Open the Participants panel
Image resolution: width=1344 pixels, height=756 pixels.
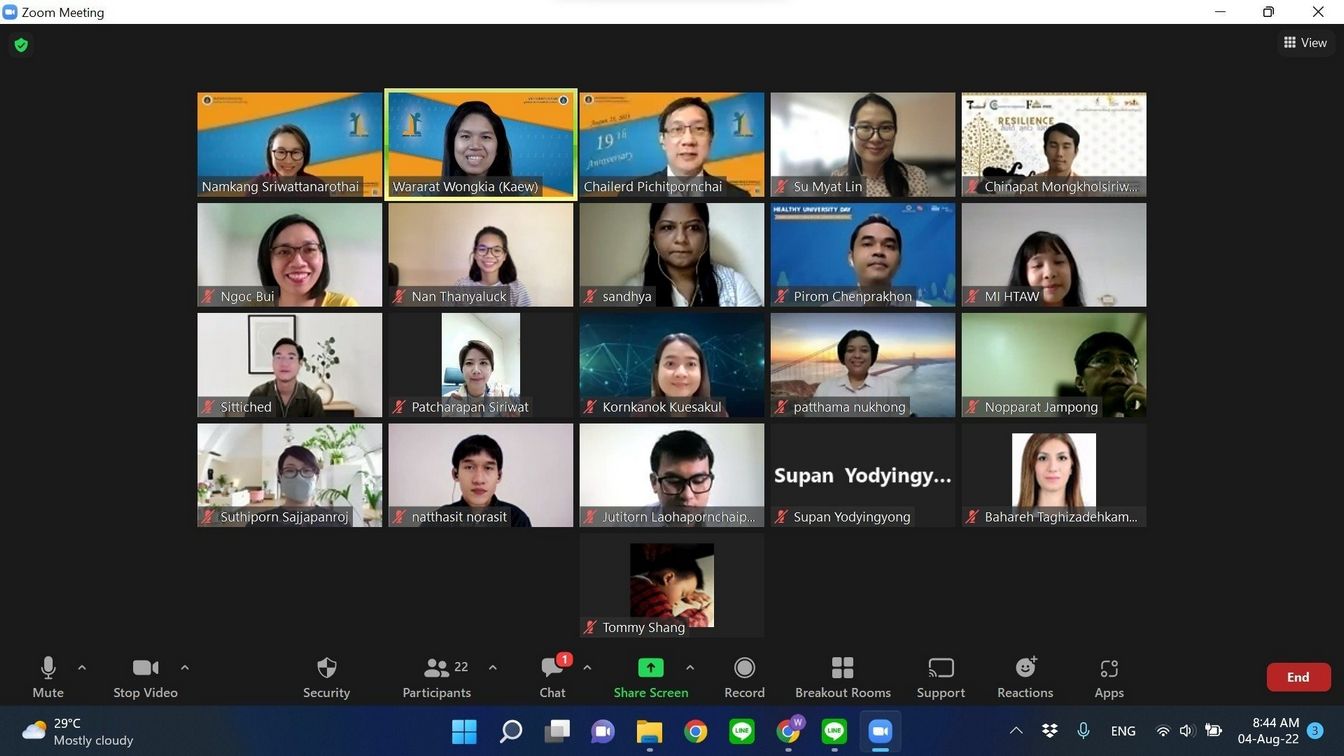(x=437, y=677)
